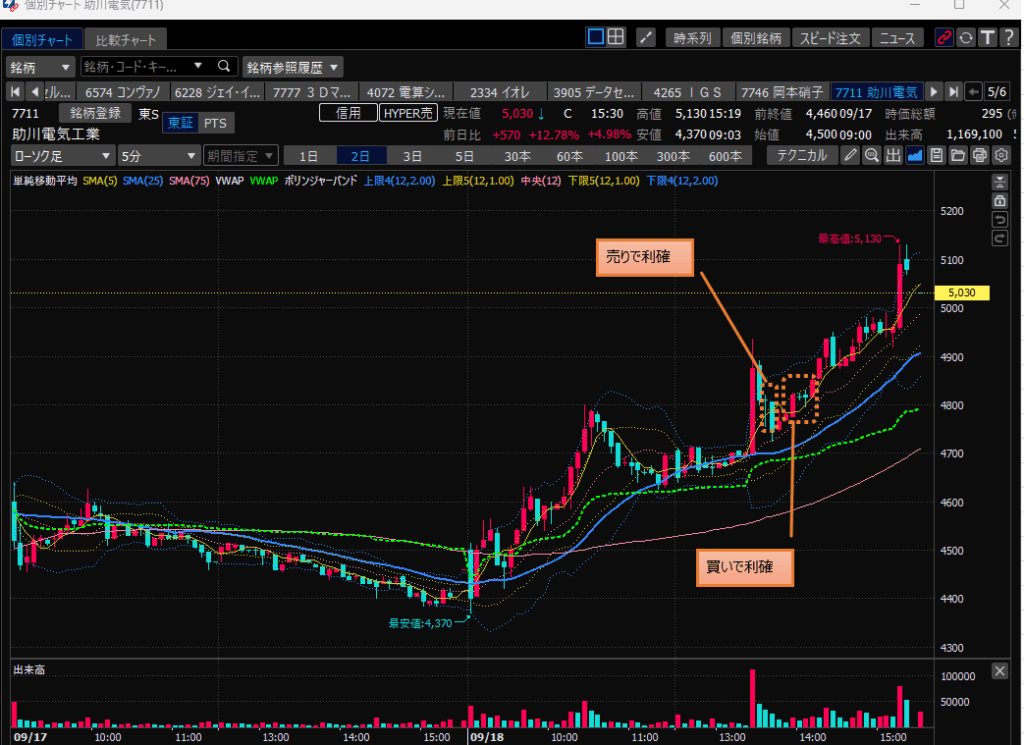Image resolution: width=1024 pixels, height=745 pixels.
Task: Click the refresh arrows icon
Action: (x=966, y=38)
